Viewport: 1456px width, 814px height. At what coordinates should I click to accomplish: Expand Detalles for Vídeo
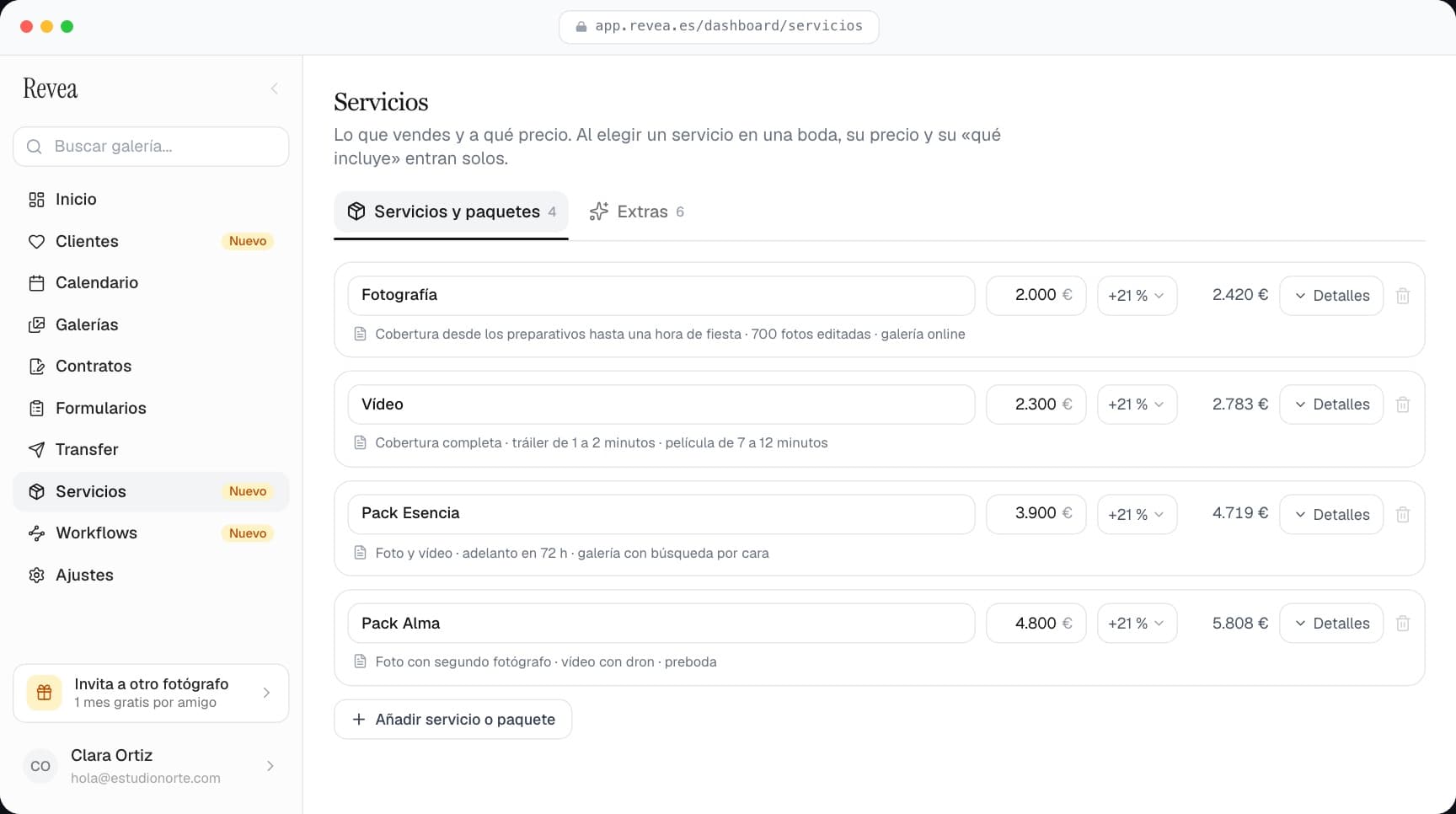click(x=1331, y=404)
